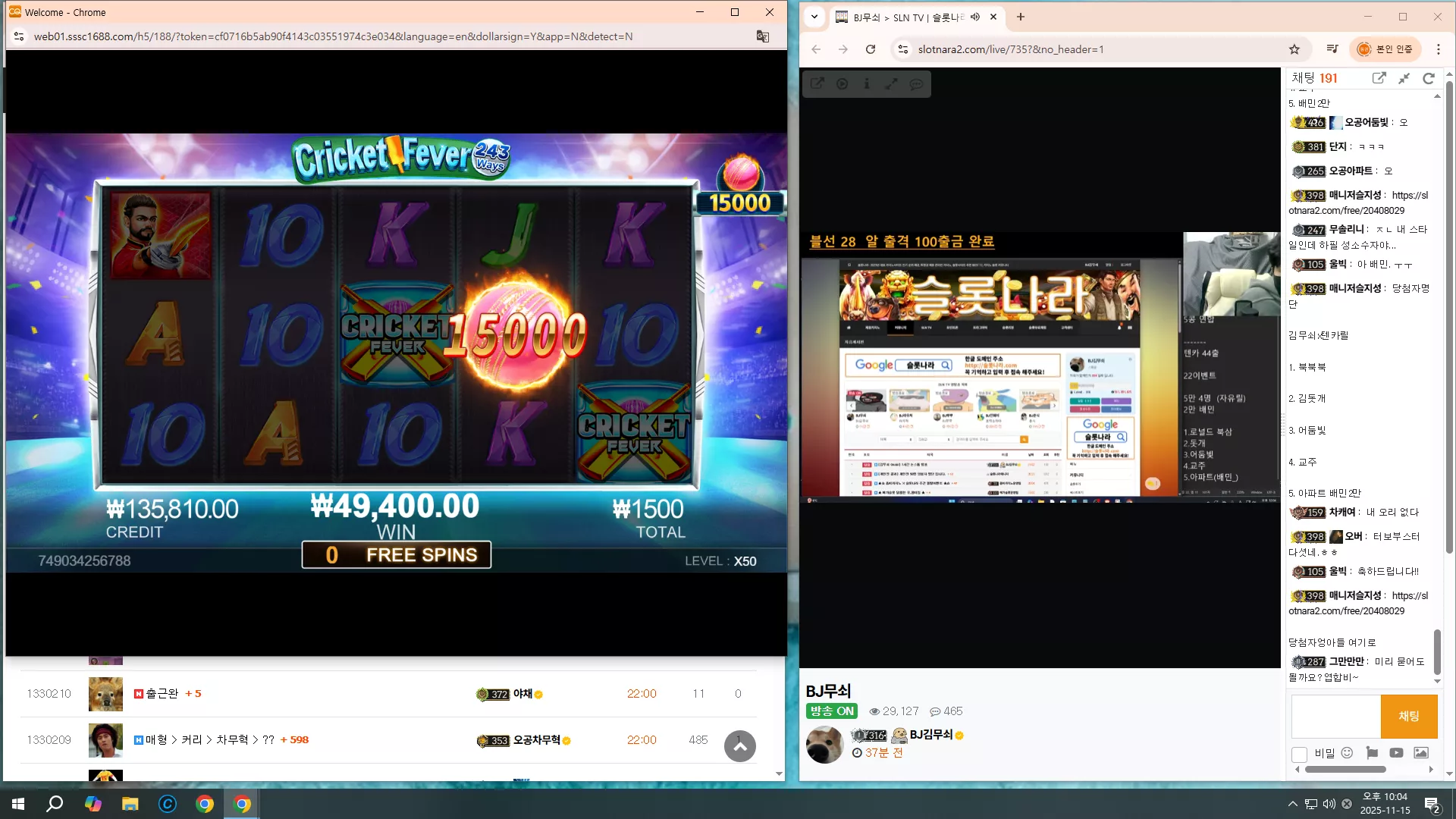1456x819 pixels.
Task: Expand the stream player to fullscreen
Action: 891,83
